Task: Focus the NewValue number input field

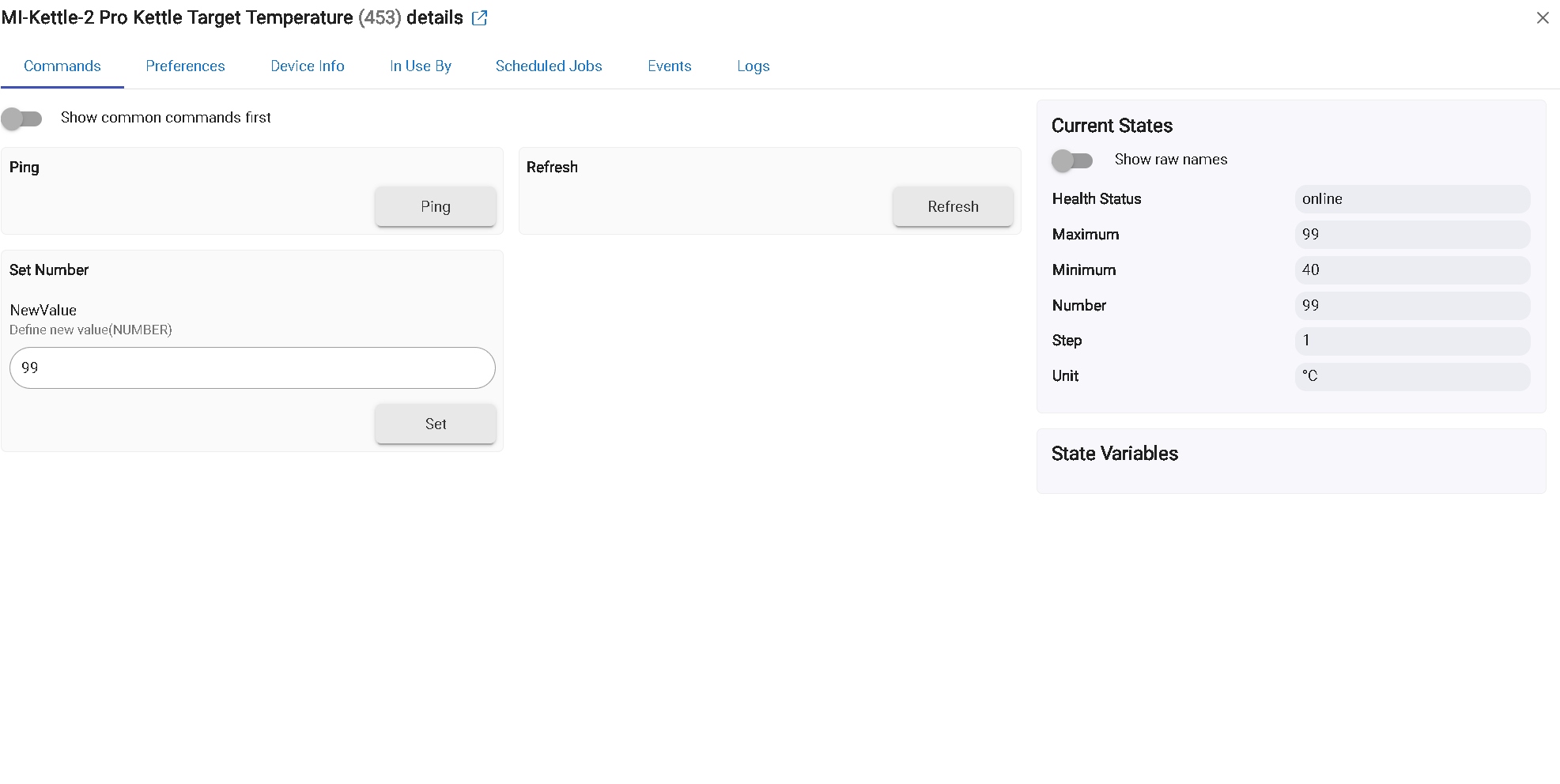Action: pyautogui.click(x=252, y=368)
